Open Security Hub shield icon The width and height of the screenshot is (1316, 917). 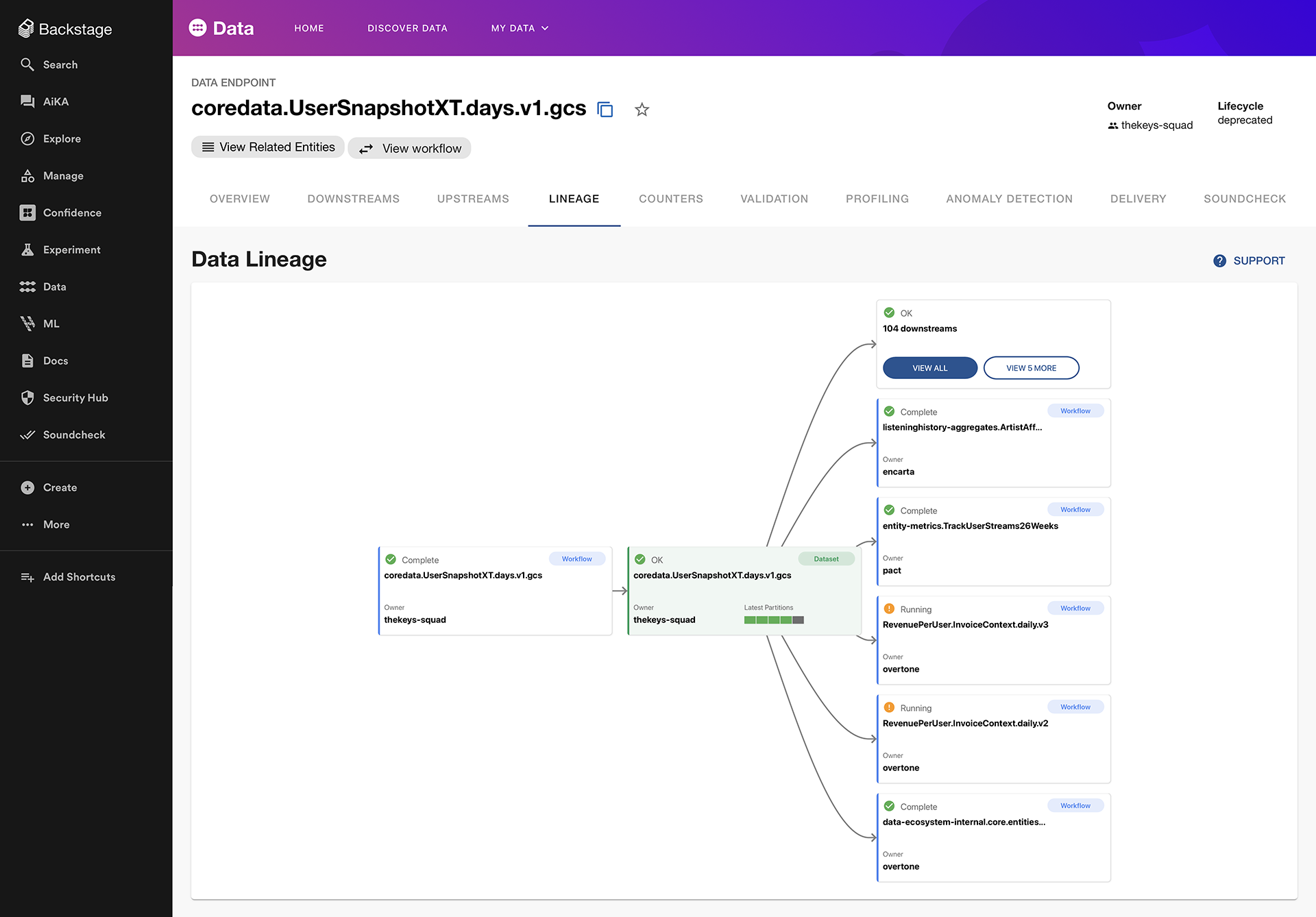click(x=27, y=398)
